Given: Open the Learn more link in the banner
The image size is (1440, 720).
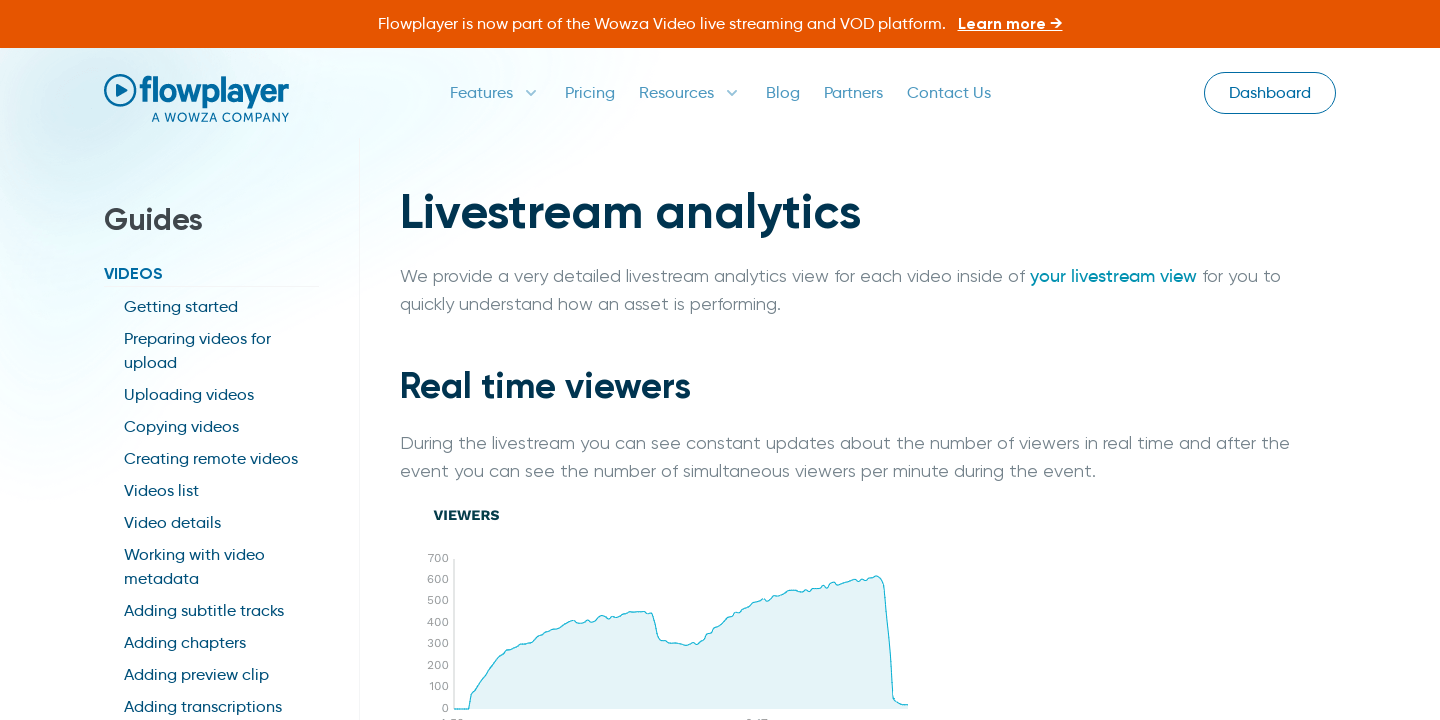Looking at the screenshot, I should click(x=1009, y=23).
